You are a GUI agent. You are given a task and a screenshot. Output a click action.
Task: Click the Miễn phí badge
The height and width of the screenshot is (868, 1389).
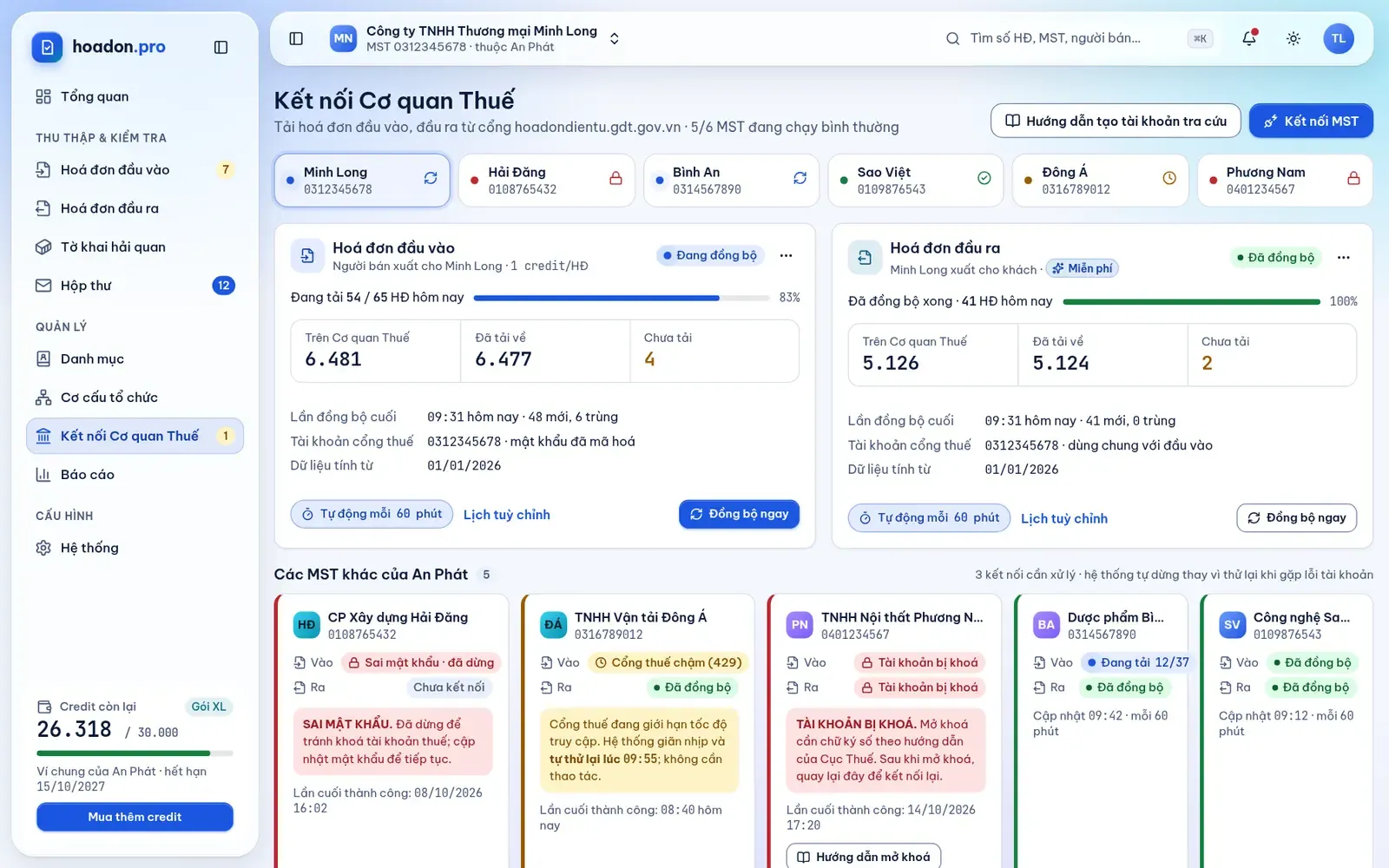(x=1082, y=268)
